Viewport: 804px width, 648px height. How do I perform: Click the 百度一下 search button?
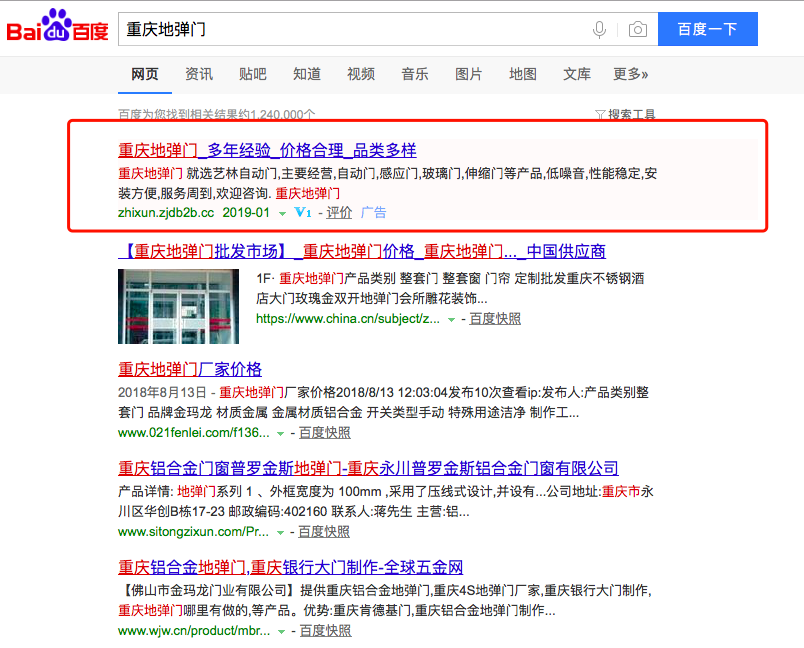(708, 29)
